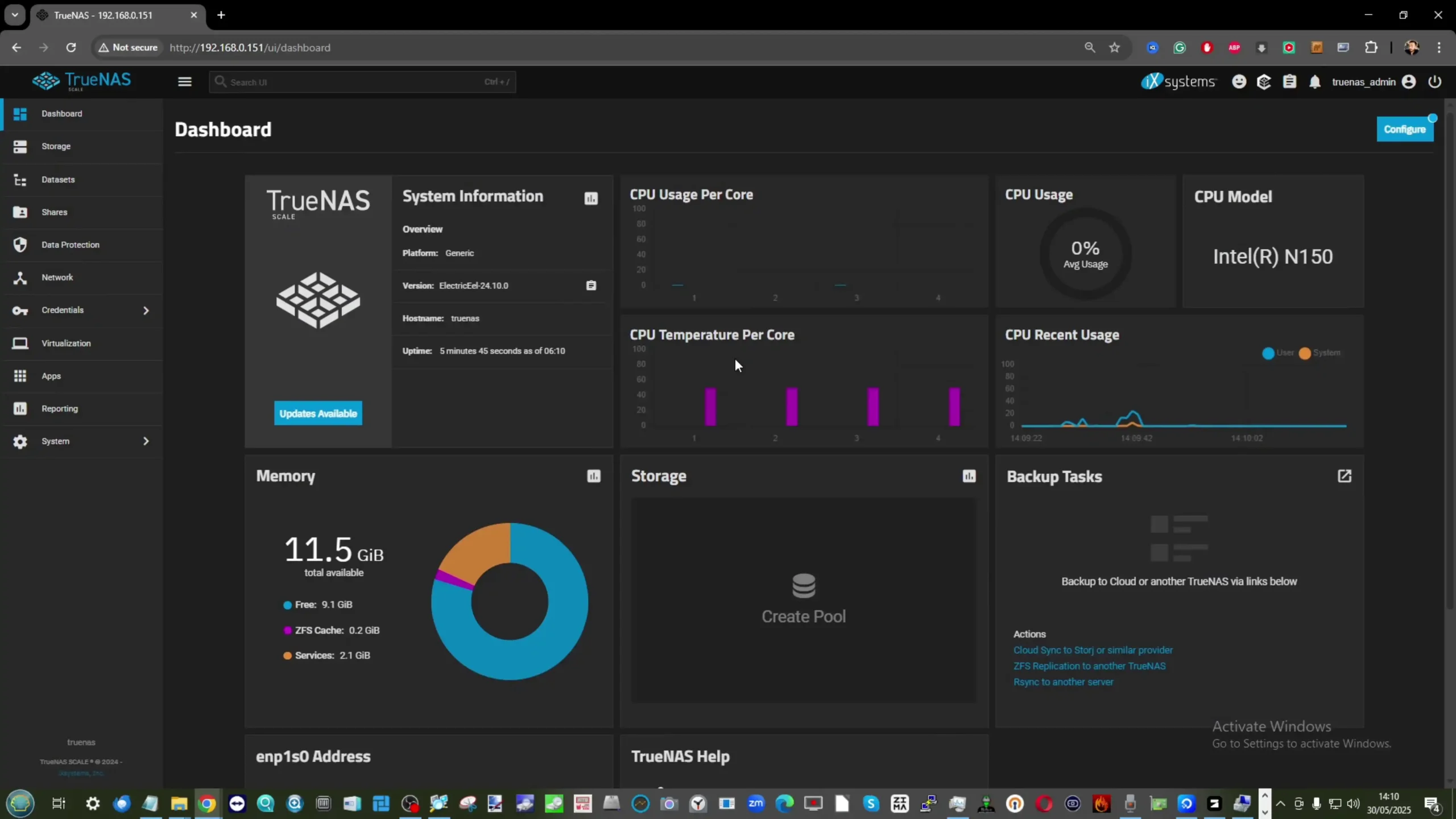This screenshot has height=819, width=1456.
Task: Toggle the User legend in CPU Recent Usage
Action: pos(1277,353)
